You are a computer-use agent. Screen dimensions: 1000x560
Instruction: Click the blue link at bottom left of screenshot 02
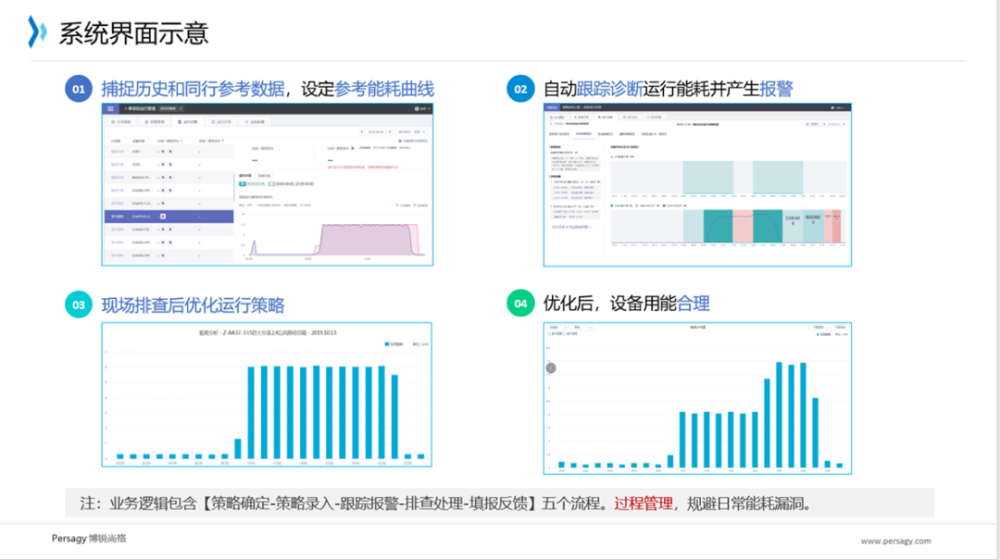click(571, 227)
